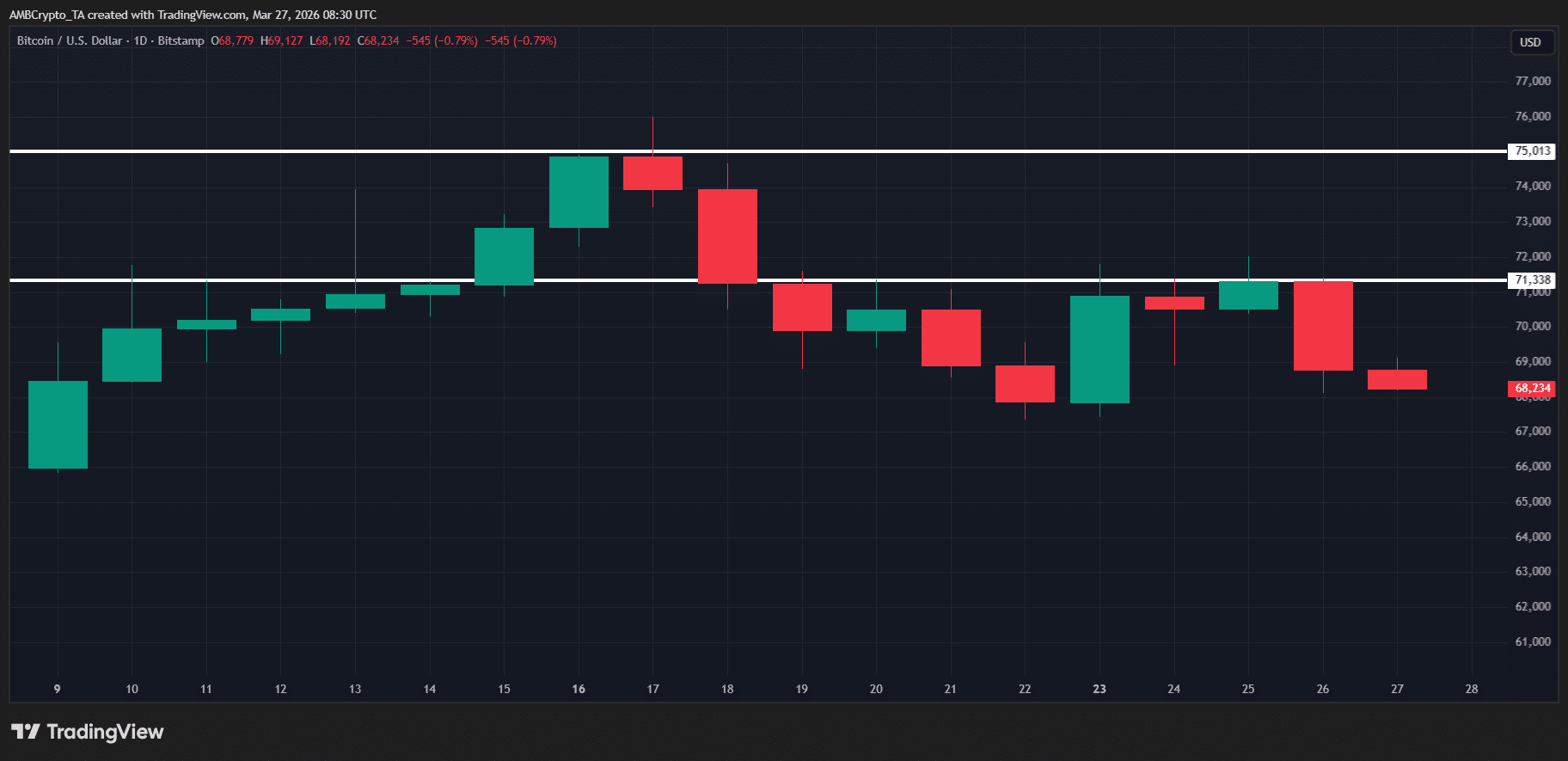The height and width of the screenshot is (761, 1568).
Task: Select the 71,338 price line label
Action: pyautogui.click(x=1532, y=280)
